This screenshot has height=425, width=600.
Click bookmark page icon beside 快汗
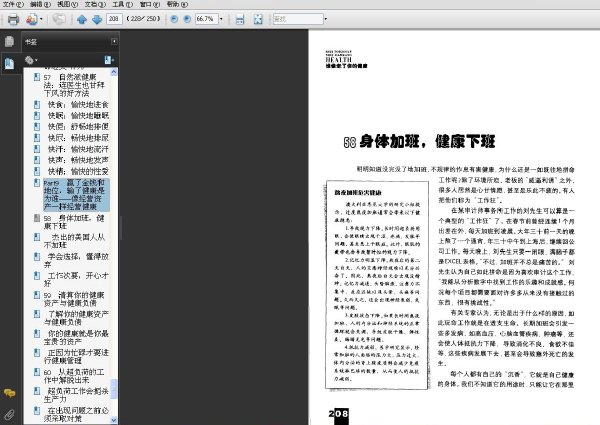[37, 148]
